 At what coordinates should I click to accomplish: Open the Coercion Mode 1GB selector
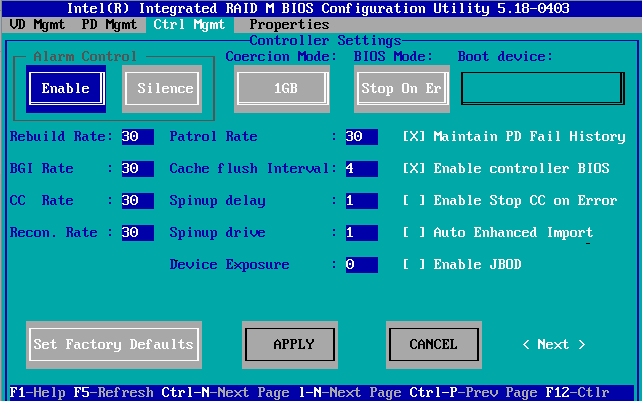click(282, 88)
